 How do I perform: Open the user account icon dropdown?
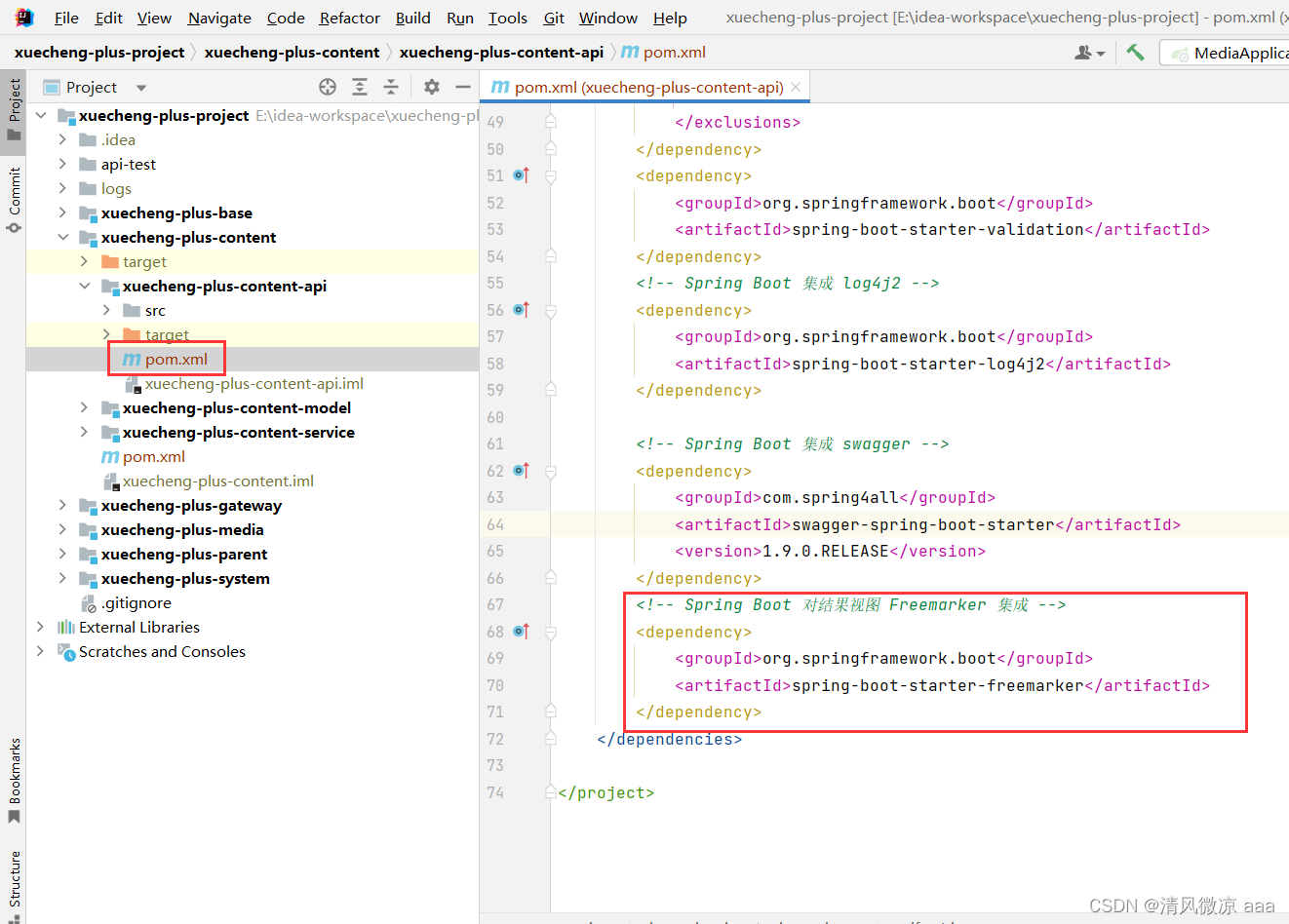click(x=1089, y=53)
